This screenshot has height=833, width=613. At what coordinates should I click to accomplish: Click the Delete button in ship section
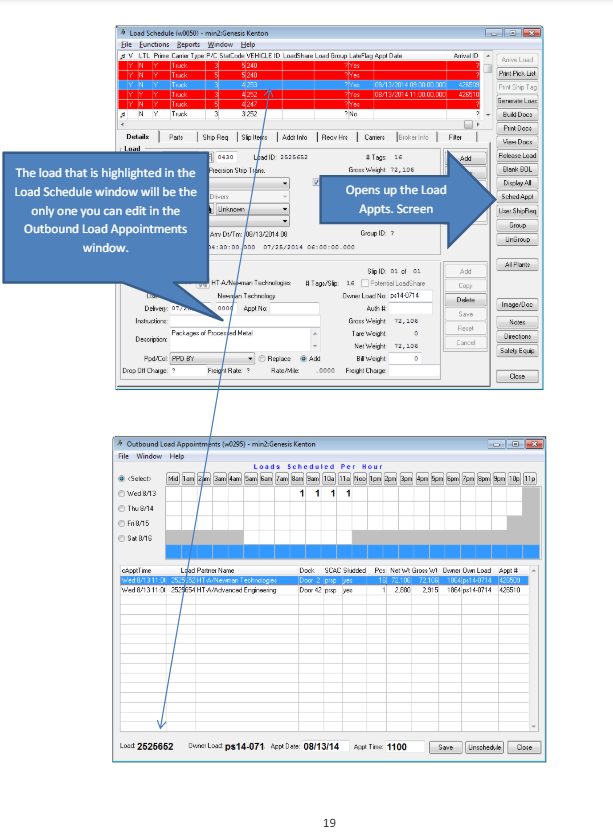[x=465, y=300]
